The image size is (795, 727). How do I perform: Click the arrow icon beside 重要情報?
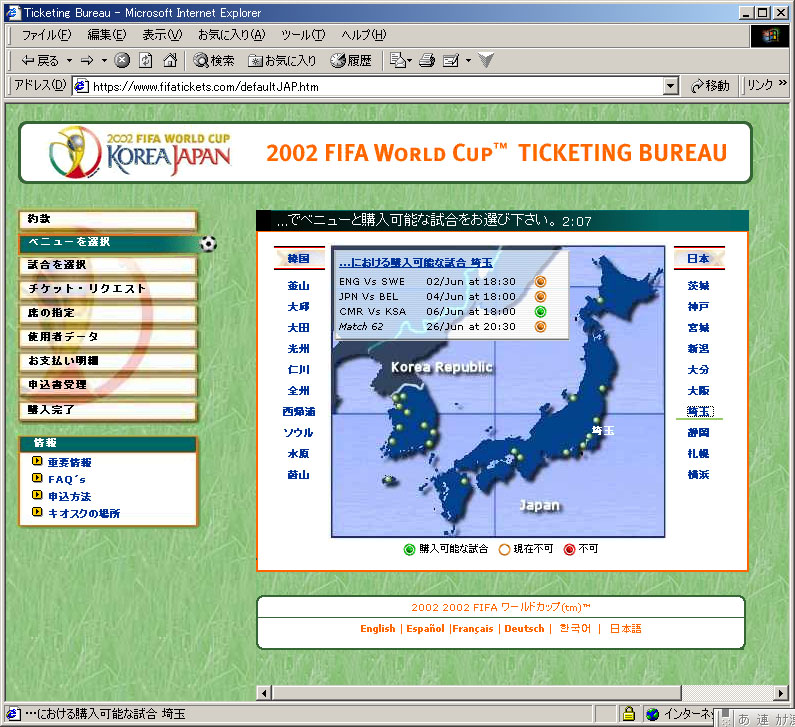(37, 461)
